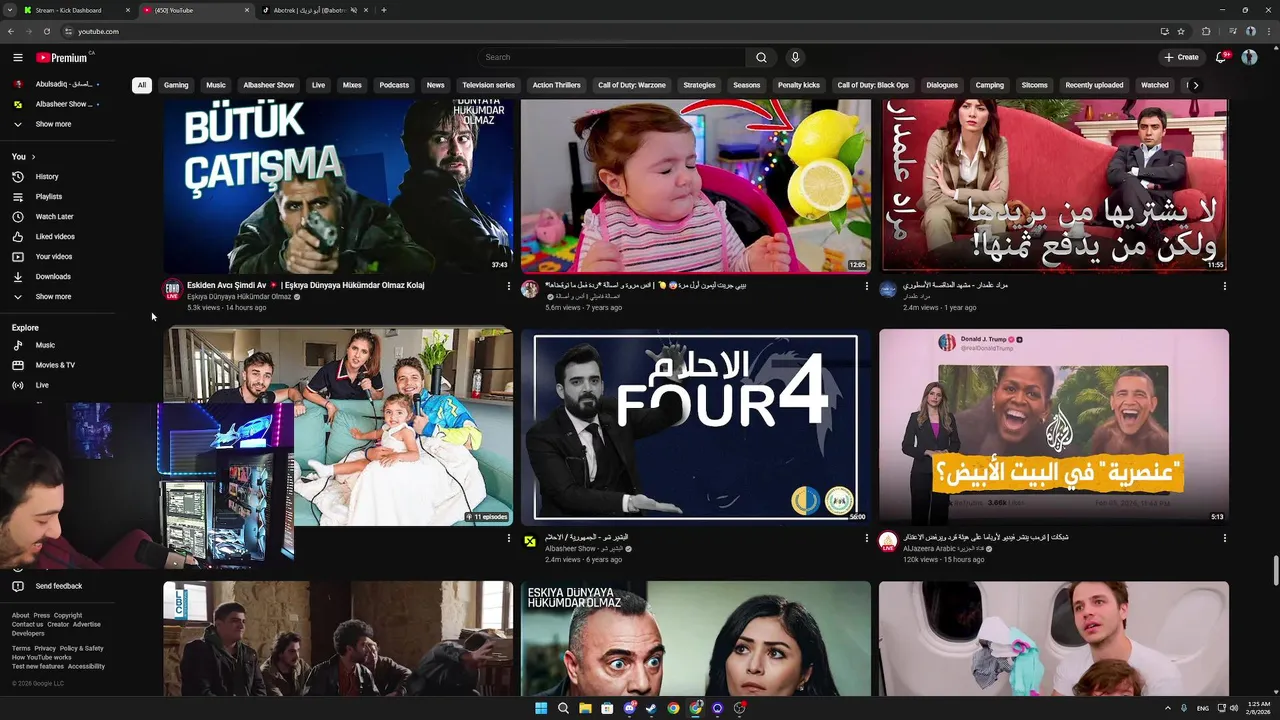Click the YouTube Premium logo
Image resolution: width=1280 pixels, height=720 pixels.
click(x=62, y=58)
